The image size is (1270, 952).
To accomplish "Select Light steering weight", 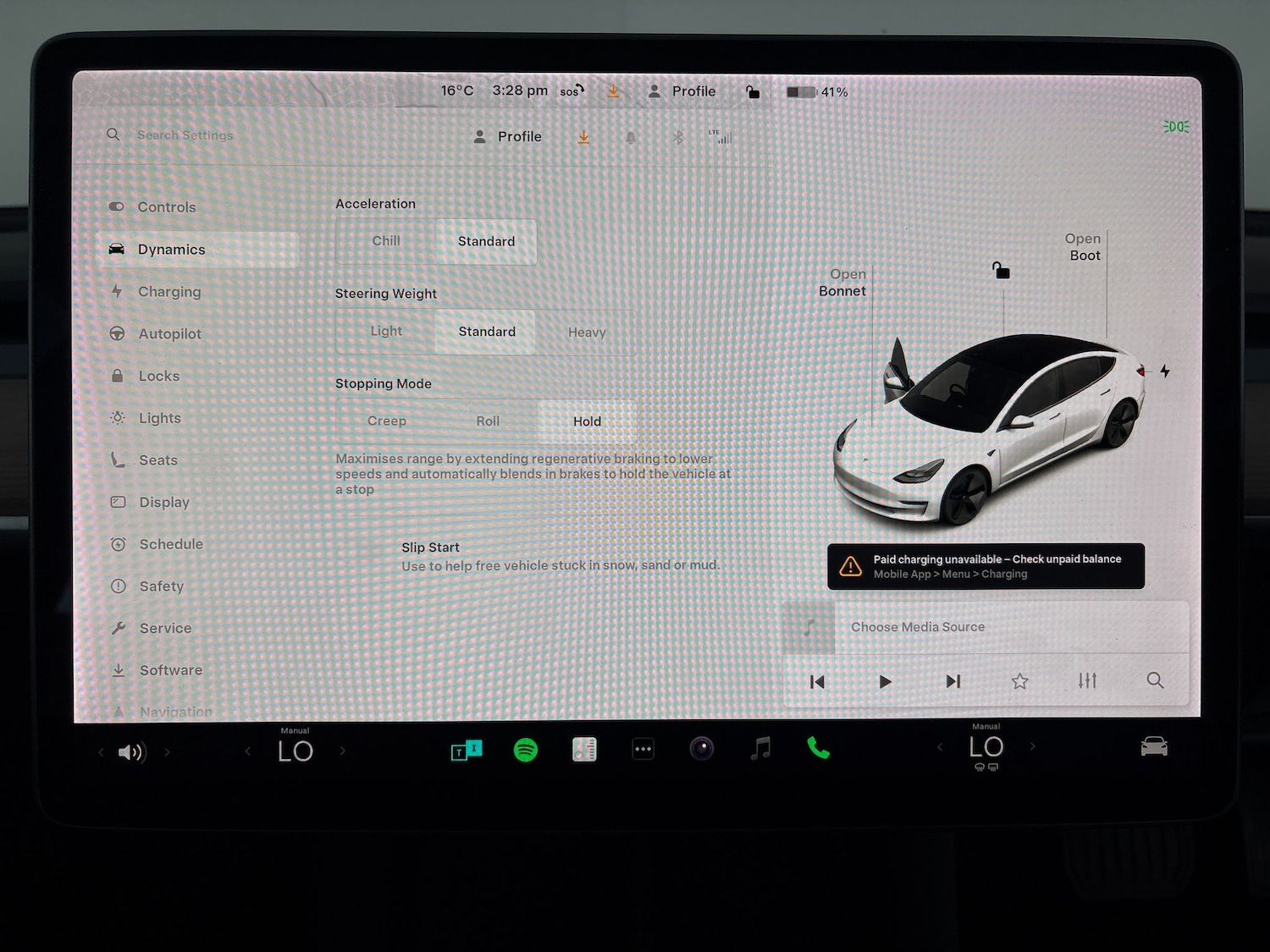I will coord(385,331).
